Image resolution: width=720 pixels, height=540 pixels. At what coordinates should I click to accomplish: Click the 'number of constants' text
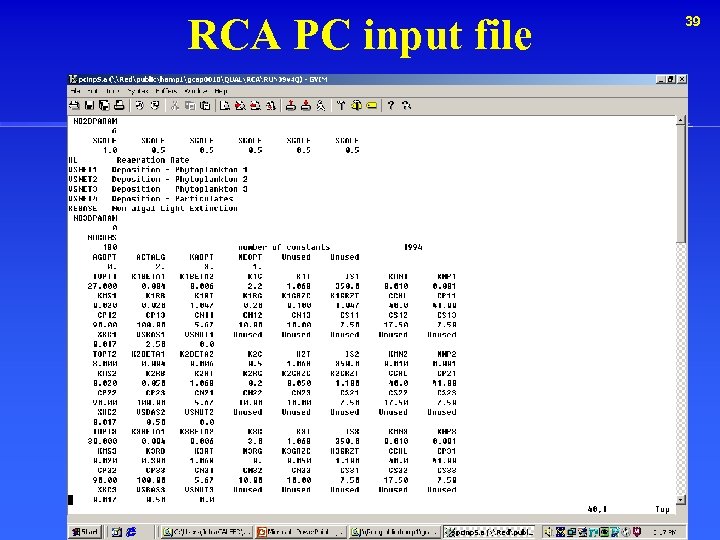[x=284, y=247]
